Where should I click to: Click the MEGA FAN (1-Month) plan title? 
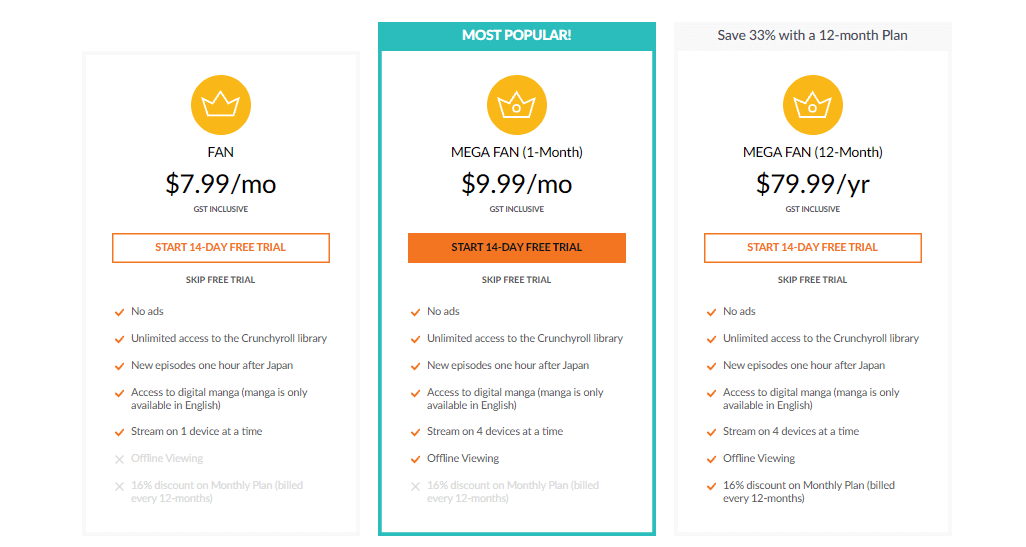517,152
